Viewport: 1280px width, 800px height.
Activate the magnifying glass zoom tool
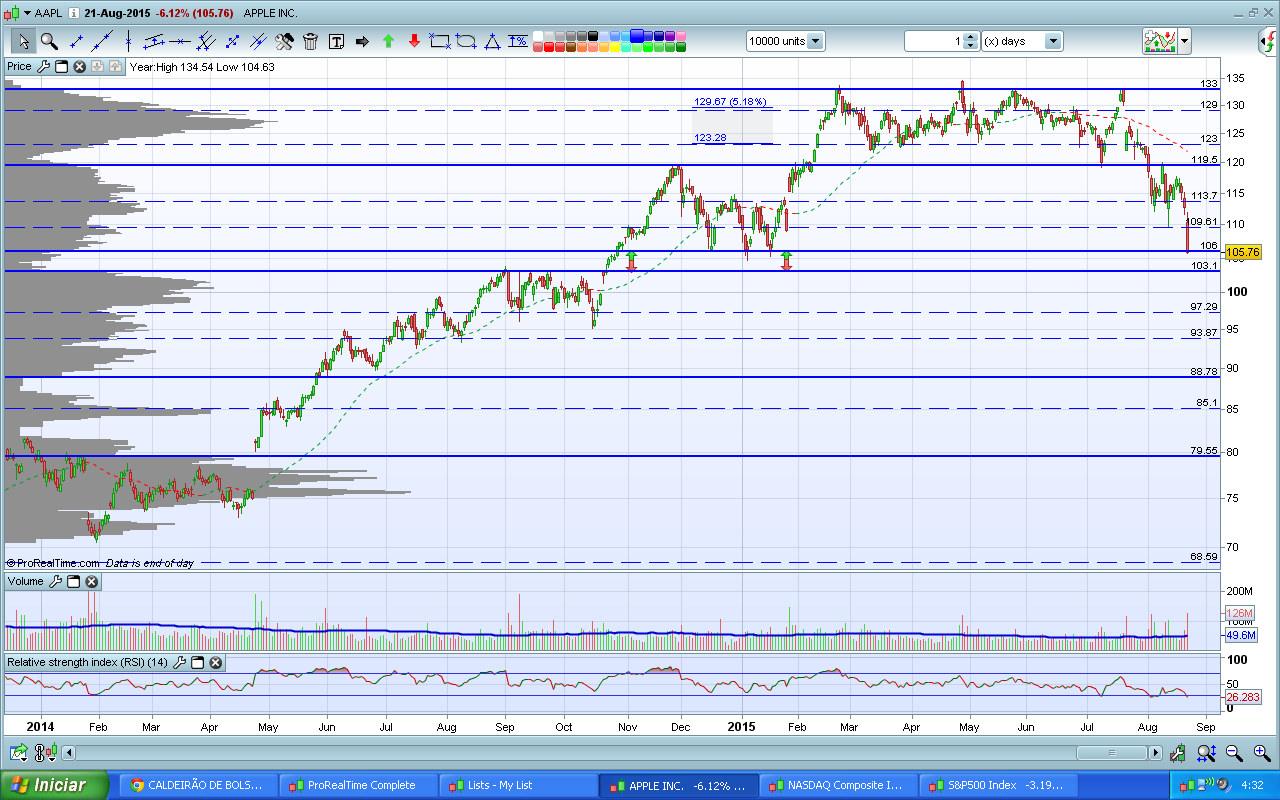[48, 41]
